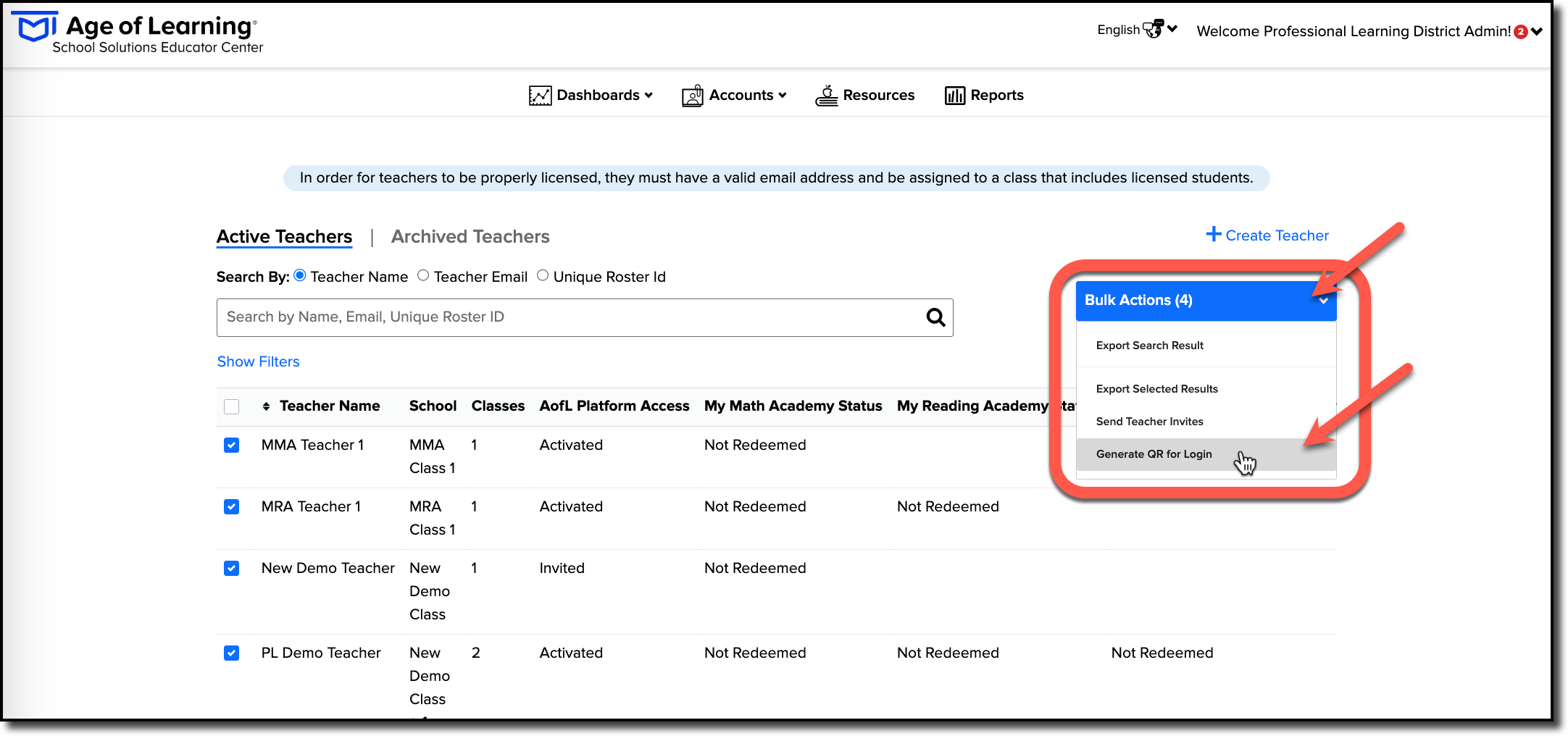The height and width of the screenshot is (736, 1568).
Task: Click the licensing info banner message
Action: 776,178
